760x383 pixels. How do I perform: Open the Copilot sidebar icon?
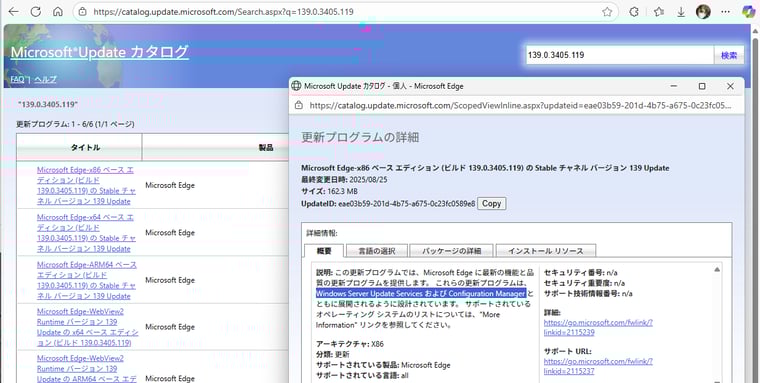point(748,12)
